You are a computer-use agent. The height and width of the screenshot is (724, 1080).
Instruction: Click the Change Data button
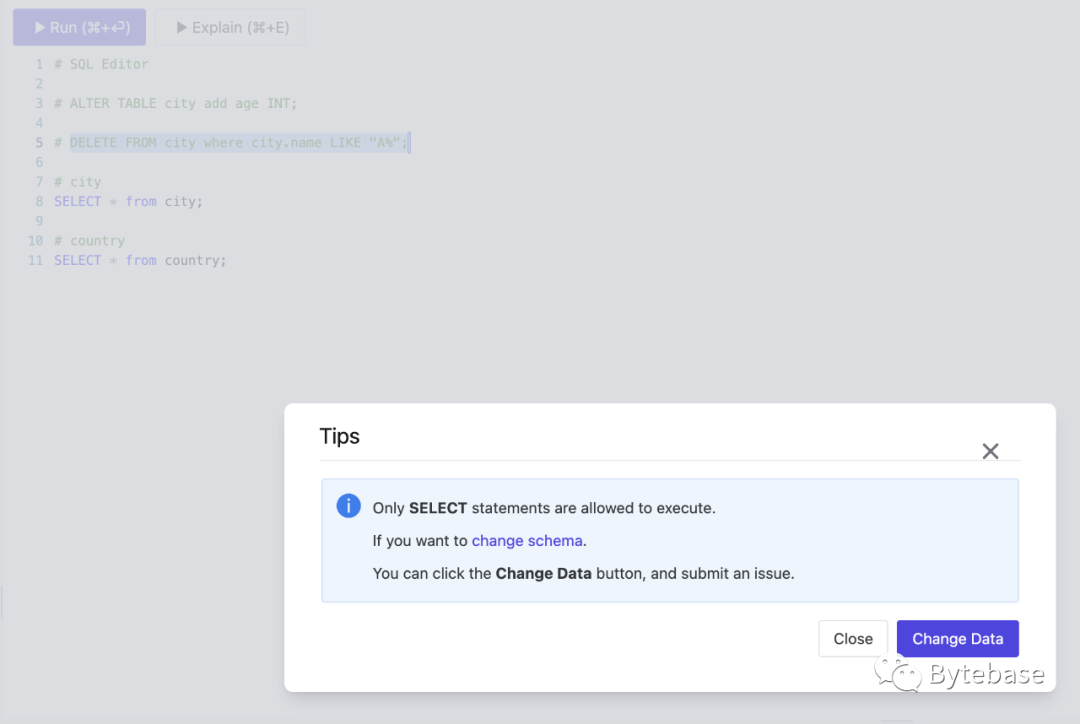point(957,639)
